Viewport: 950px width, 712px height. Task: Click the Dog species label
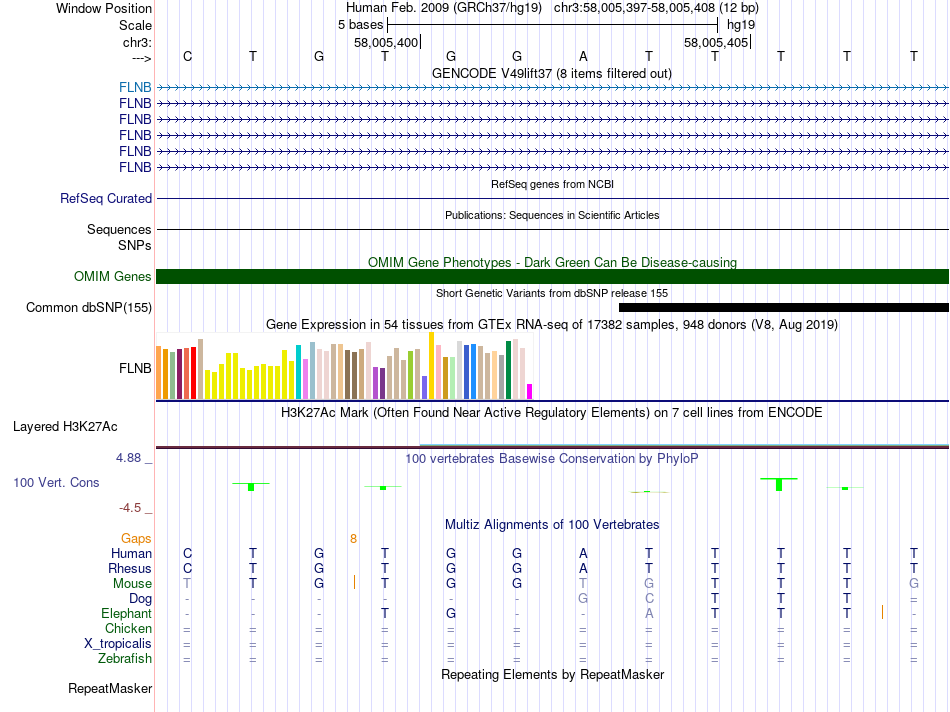click(140, 599)
